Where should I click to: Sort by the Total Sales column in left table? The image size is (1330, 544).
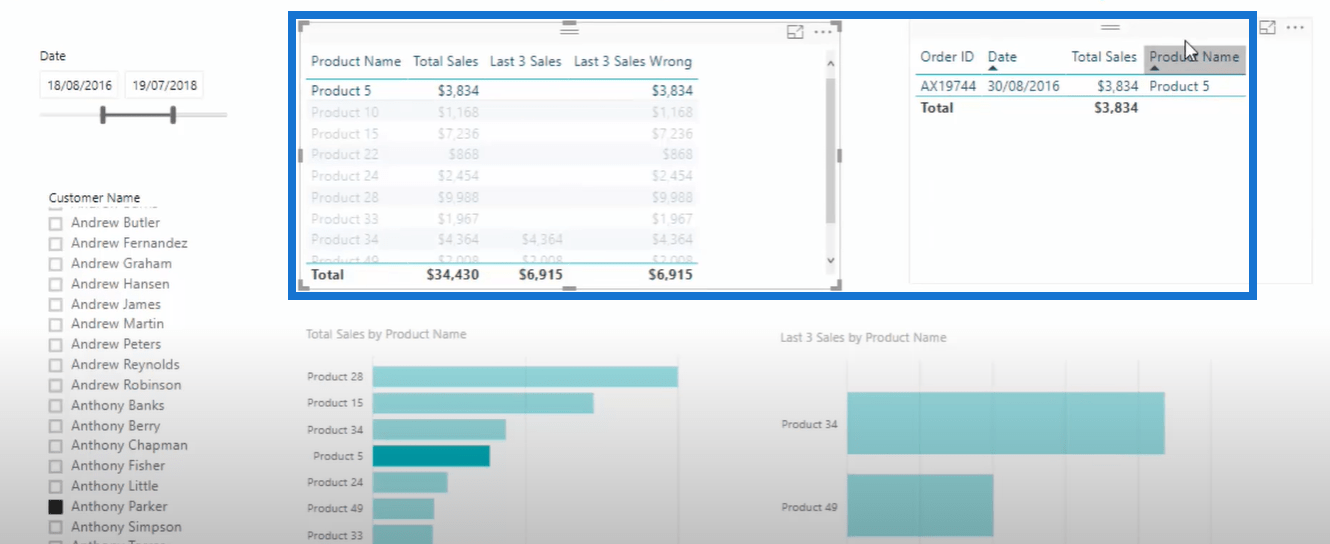(446, 62)
